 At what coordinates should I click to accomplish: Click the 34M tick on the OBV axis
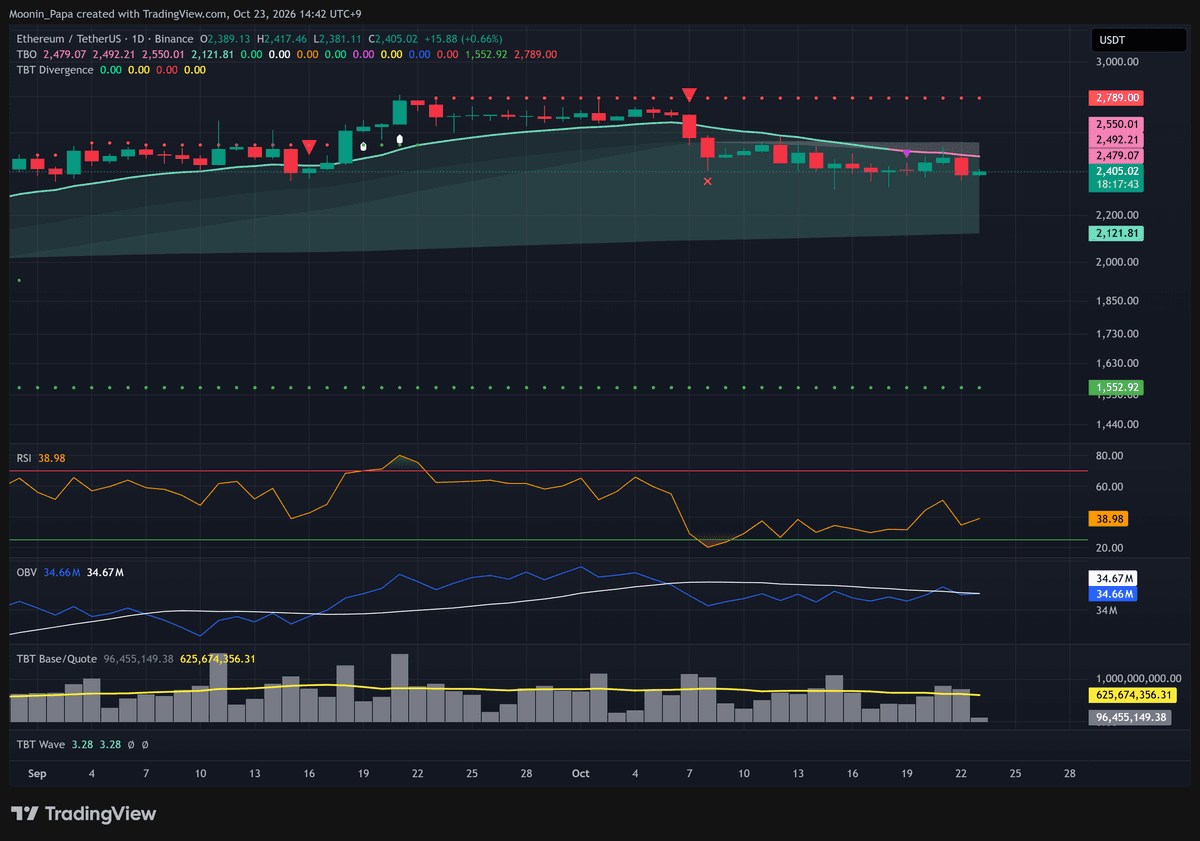(1108, 611)
